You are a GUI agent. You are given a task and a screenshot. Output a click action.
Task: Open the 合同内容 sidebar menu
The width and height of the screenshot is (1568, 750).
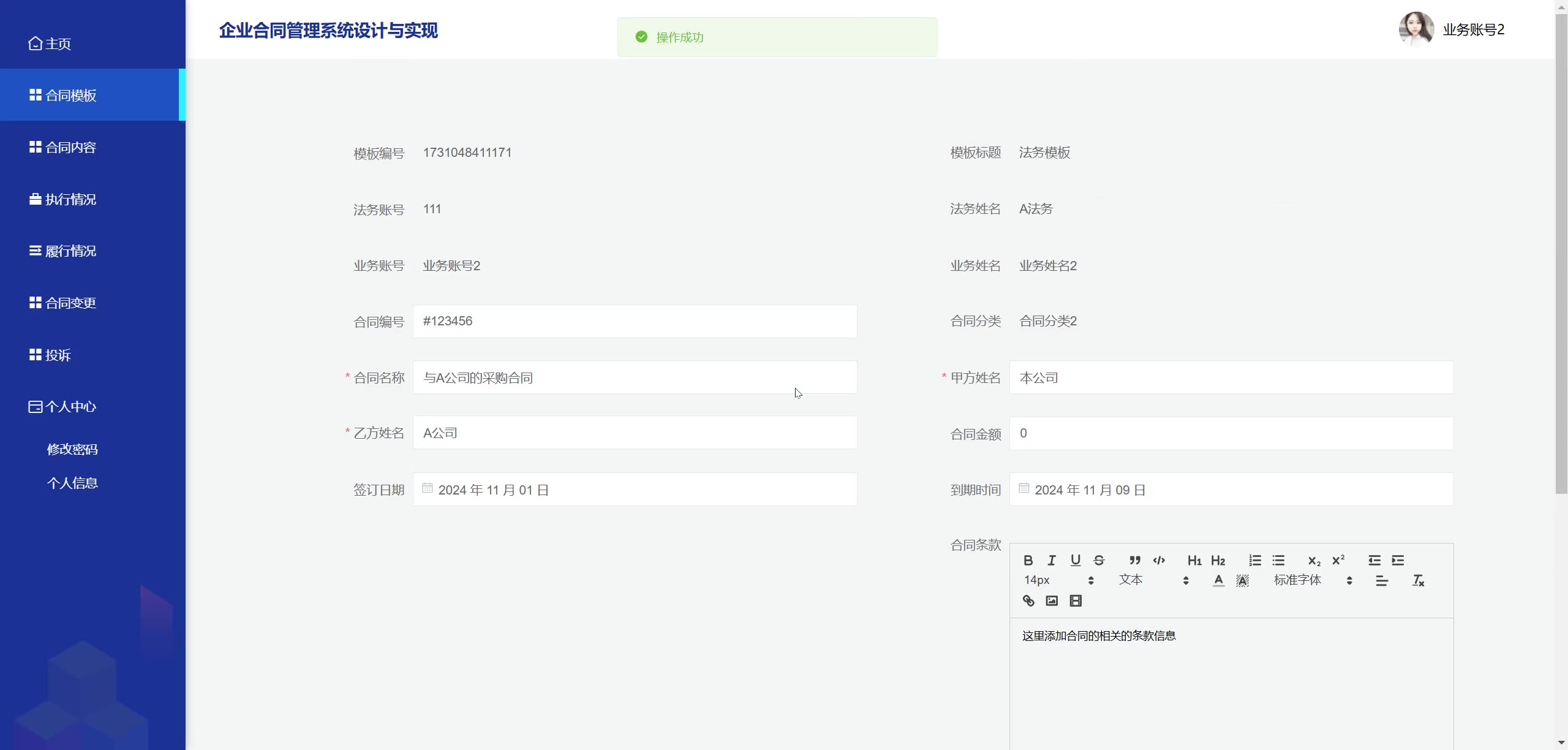71,147
